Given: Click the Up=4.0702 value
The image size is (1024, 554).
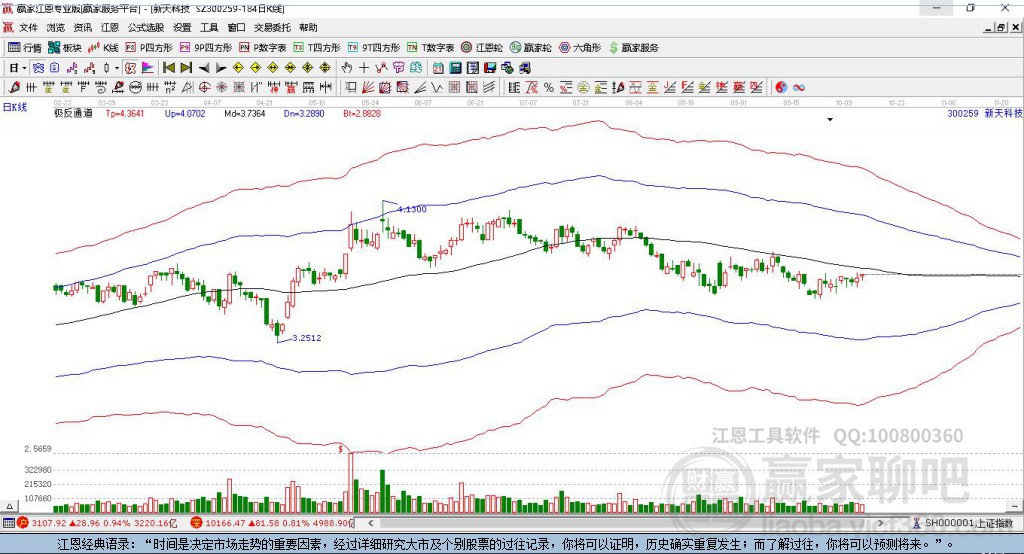Looking at the screenshot, I should pos(185,113).
